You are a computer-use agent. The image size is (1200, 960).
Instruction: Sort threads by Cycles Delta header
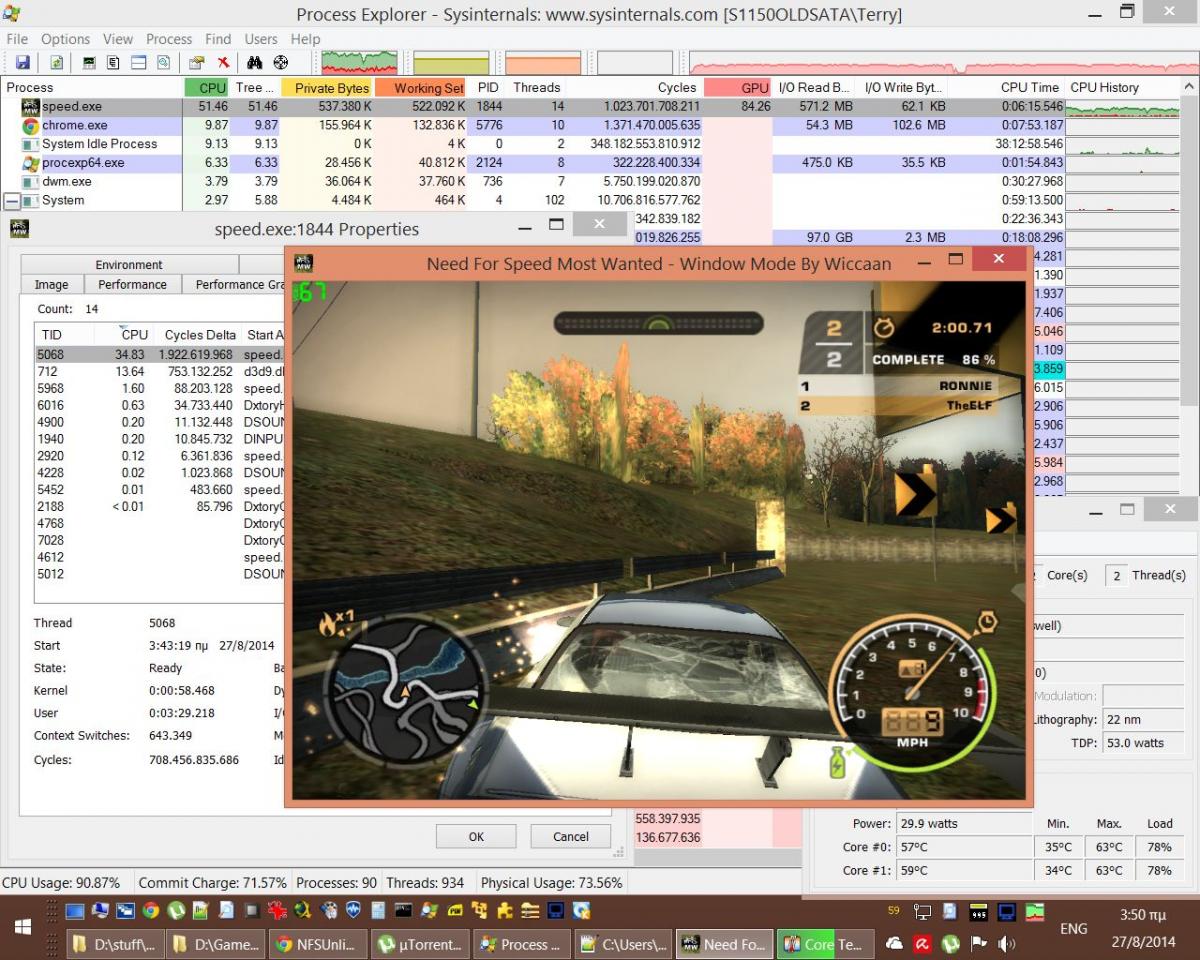199,335
